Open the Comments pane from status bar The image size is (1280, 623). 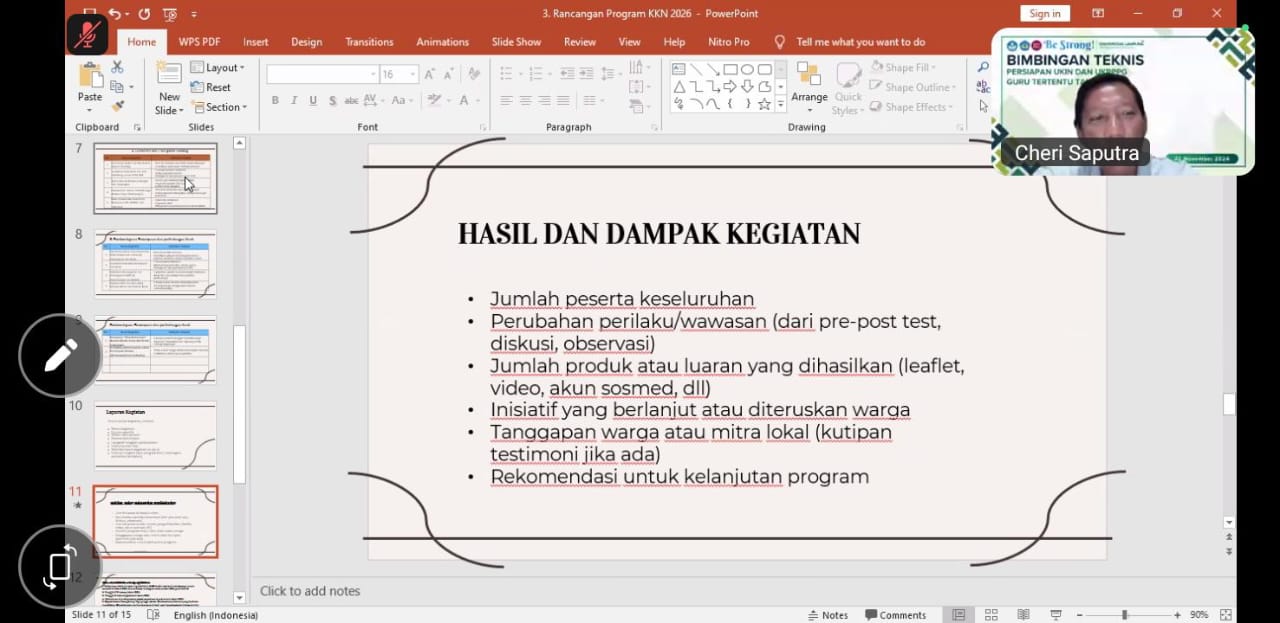click(x=895, y=615)
